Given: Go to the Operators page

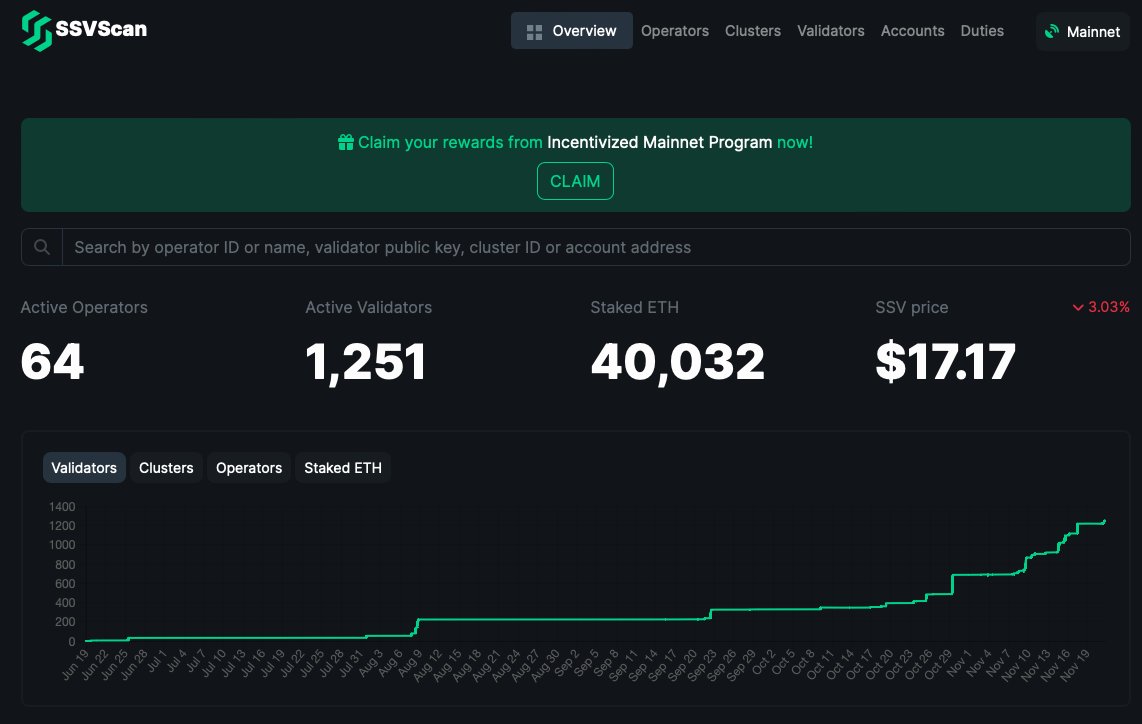Looking at the screenshot, I should click(674, 31).
